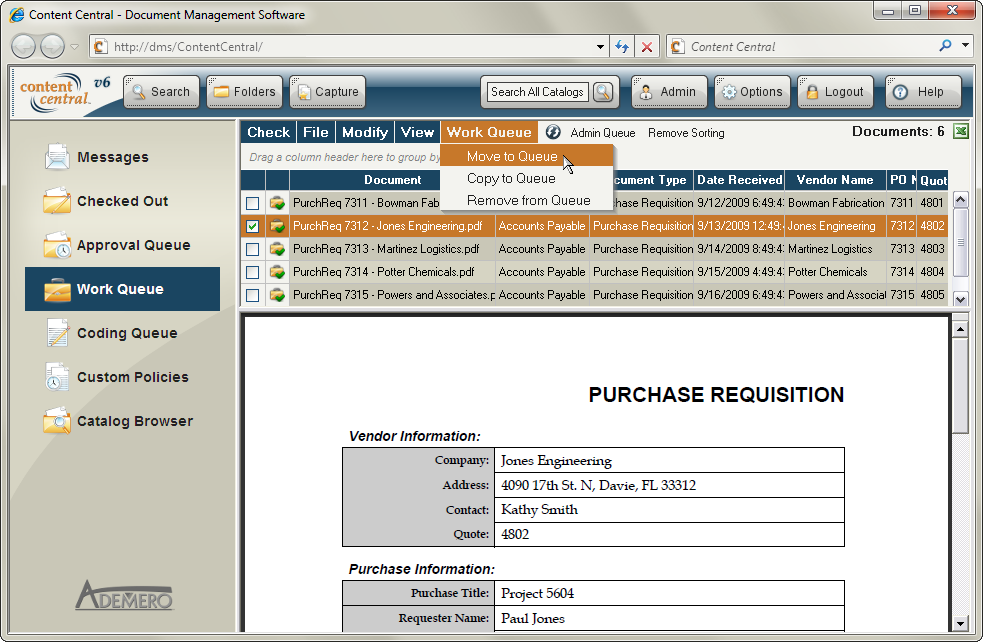Uncheck the box for PurchReq 7312 - Jones Engineering
The image size is (983, 642).
253,226
